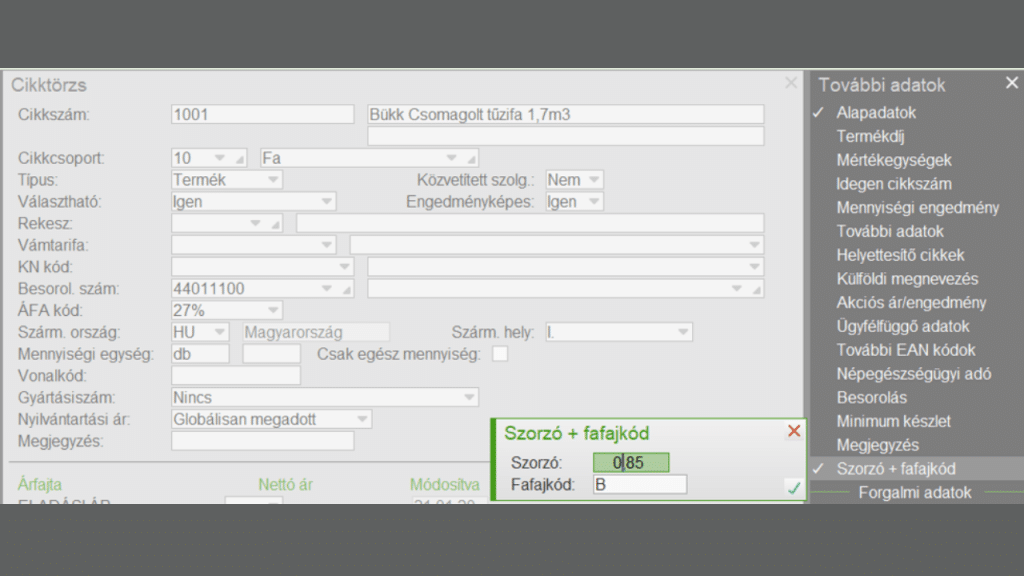
Task: Close the Szorzó + fafajkód popup
Action: pos(794,431)
